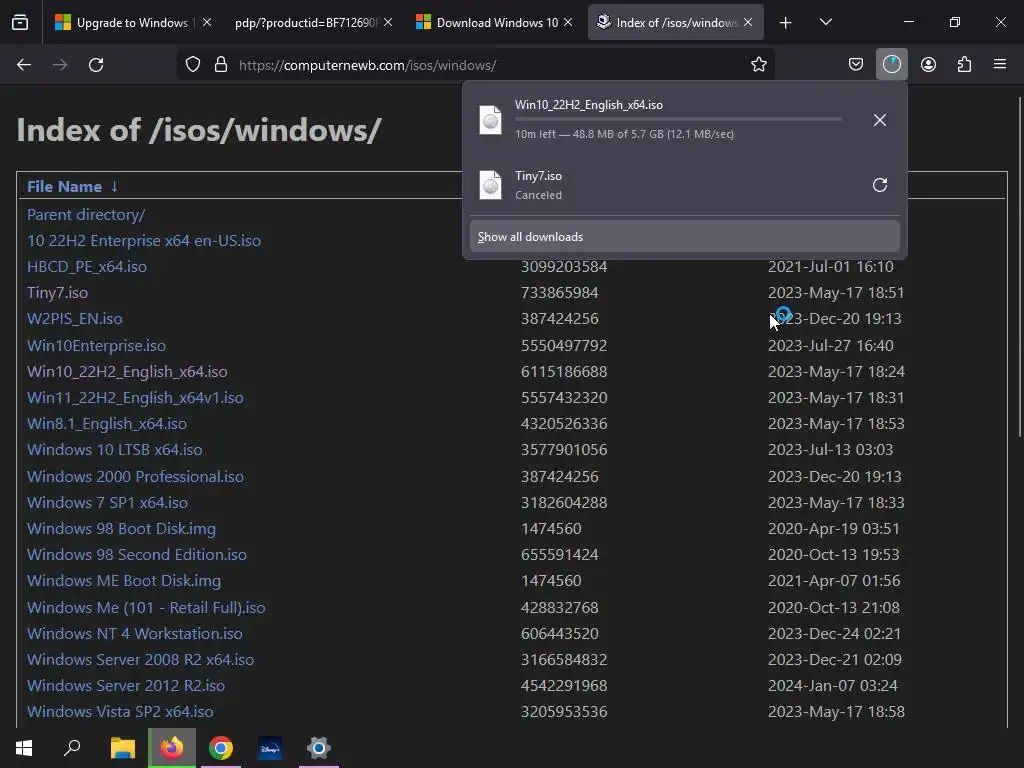Open Windows Me (101 - Retail Full).iso
Viewport: 1024px width, 768px height.
146,608
